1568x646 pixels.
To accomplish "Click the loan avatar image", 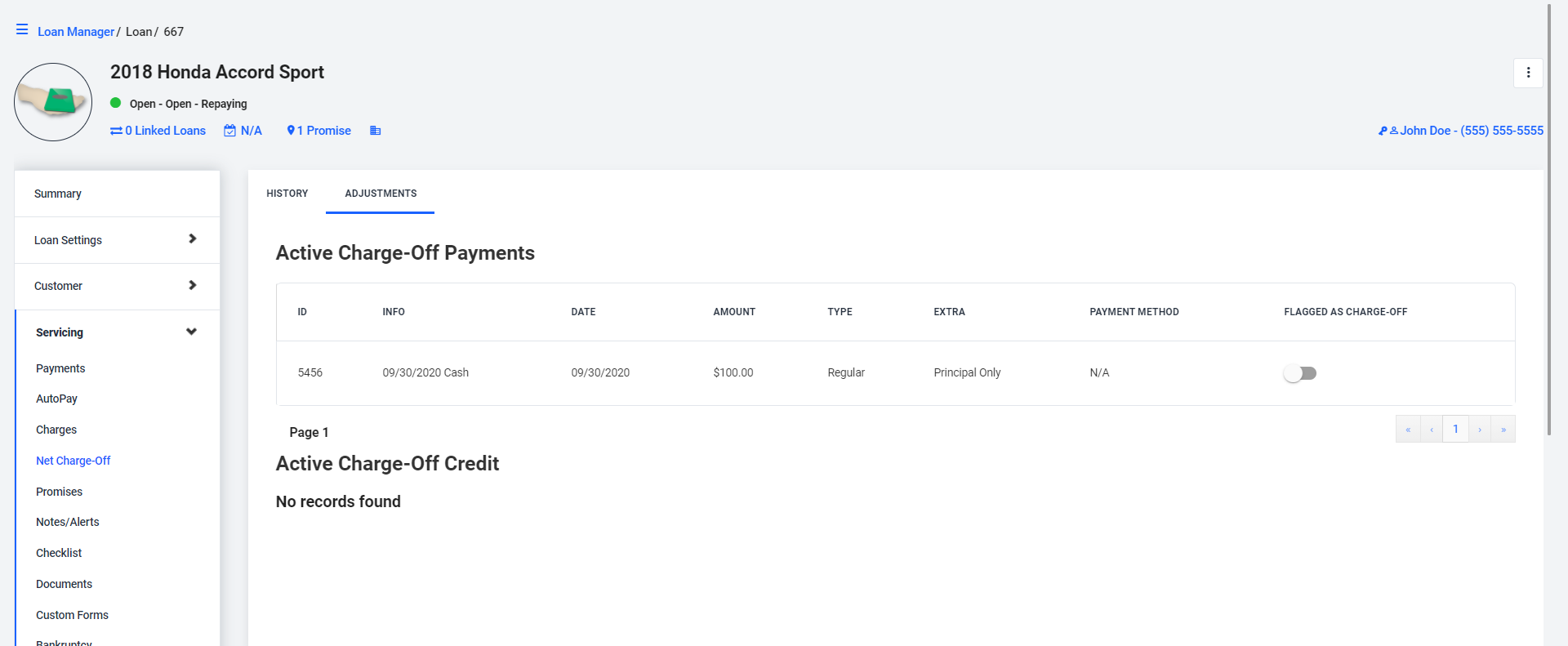I will 53,102.
